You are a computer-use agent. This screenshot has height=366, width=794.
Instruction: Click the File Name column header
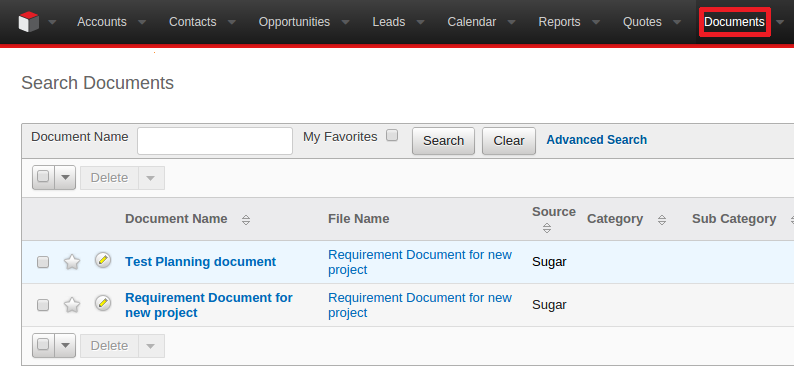point(359,219)
